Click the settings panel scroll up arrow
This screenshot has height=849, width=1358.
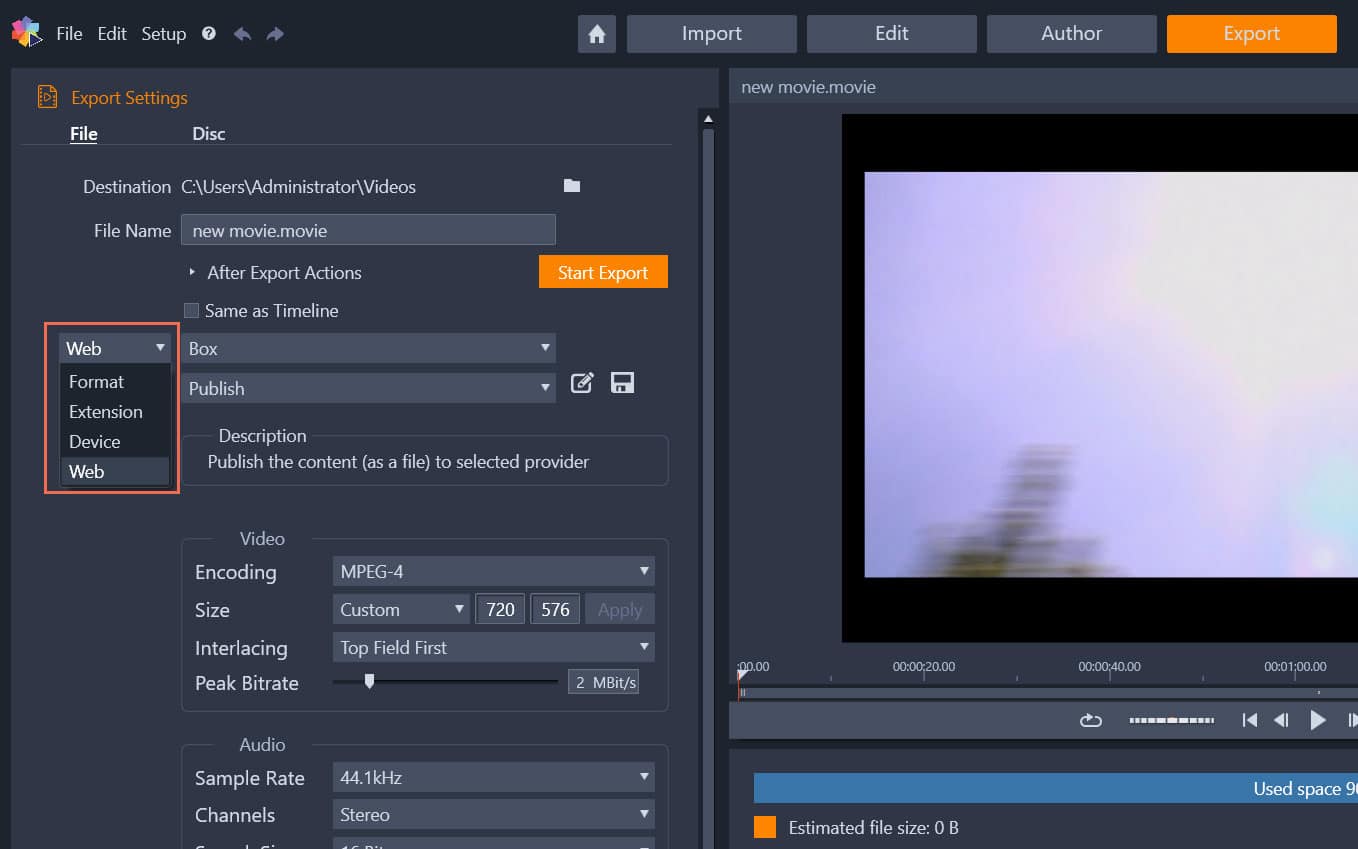tap(708, 119)
